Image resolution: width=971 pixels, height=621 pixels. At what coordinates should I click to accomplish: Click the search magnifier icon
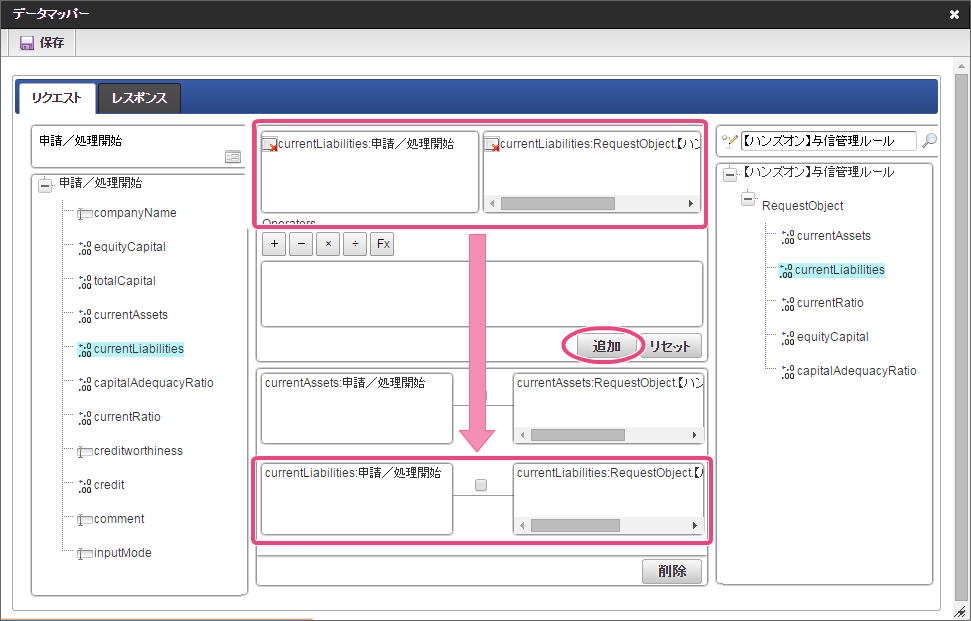(x=929, y=141)
